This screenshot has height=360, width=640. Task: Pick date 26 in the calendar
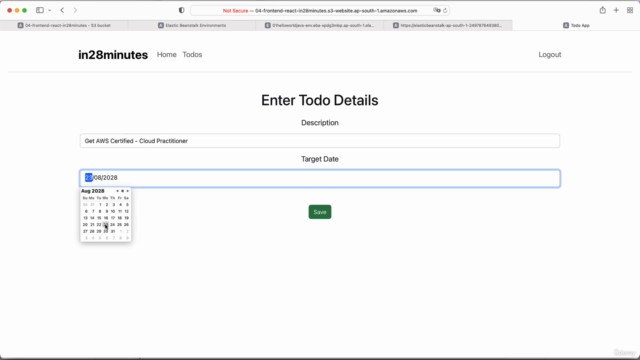point(127,224)
